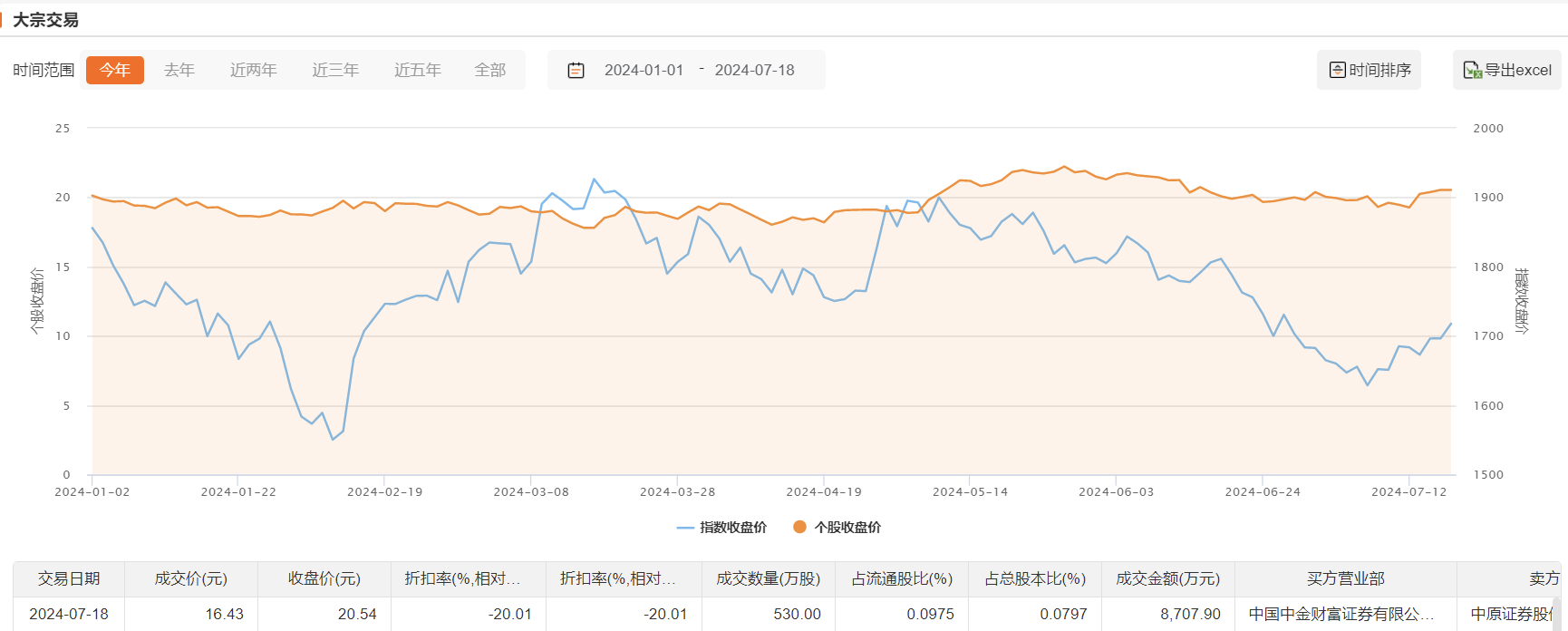Click the 成交价(元) column header
Viewport: 1568px width, 631px height.
[x=191, y=578]
